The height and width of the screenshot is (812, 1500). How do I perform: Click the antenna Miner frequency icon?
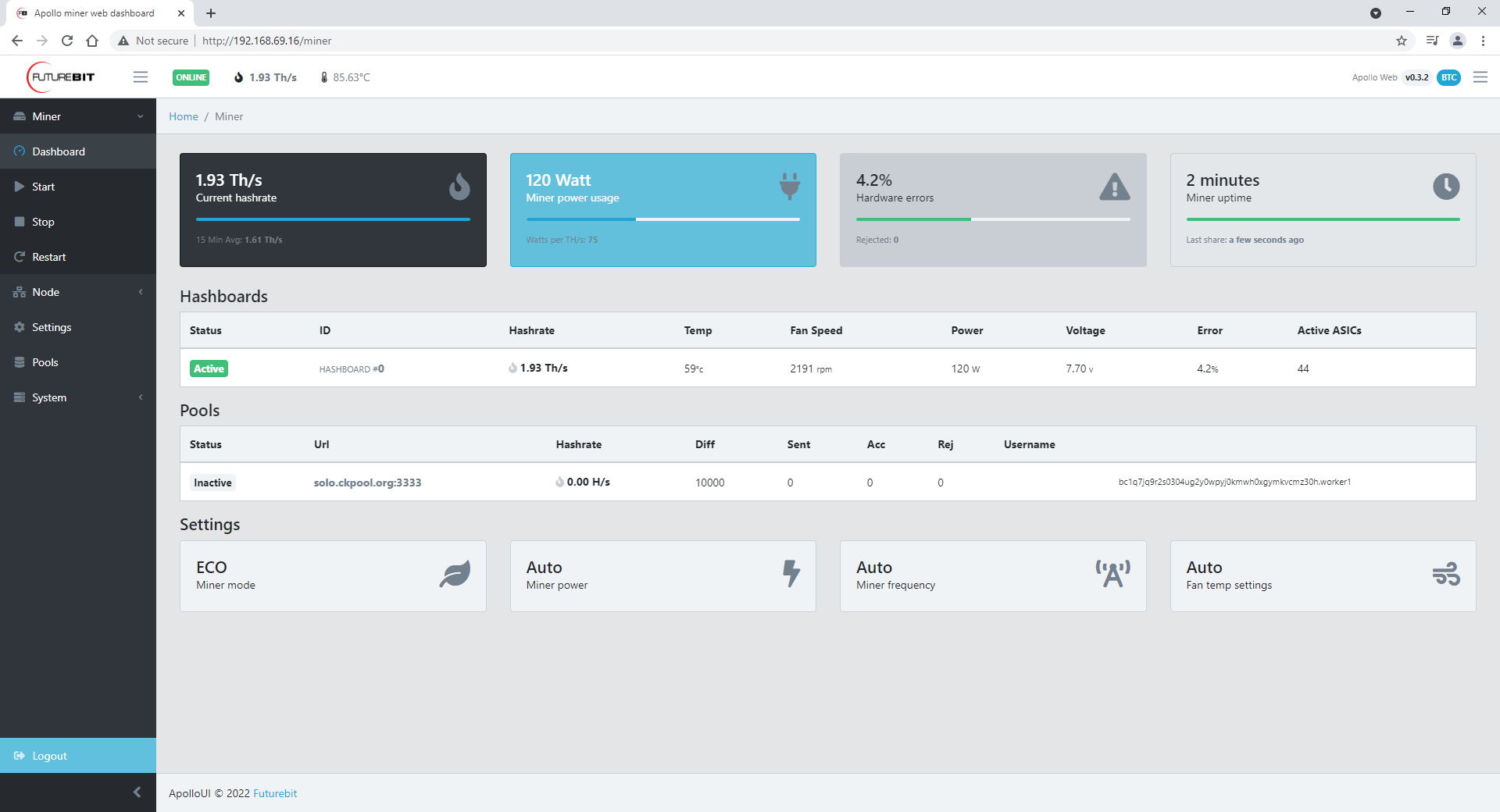click(1112, 574)
